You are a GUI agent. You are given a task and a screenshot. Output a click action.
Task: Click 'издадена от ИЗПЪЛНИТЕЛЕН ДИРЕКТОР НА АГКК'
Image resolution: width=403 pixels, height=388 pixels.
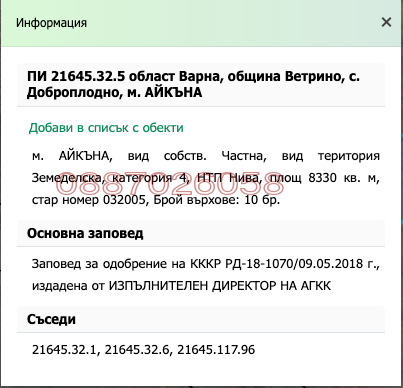[181, 286]
